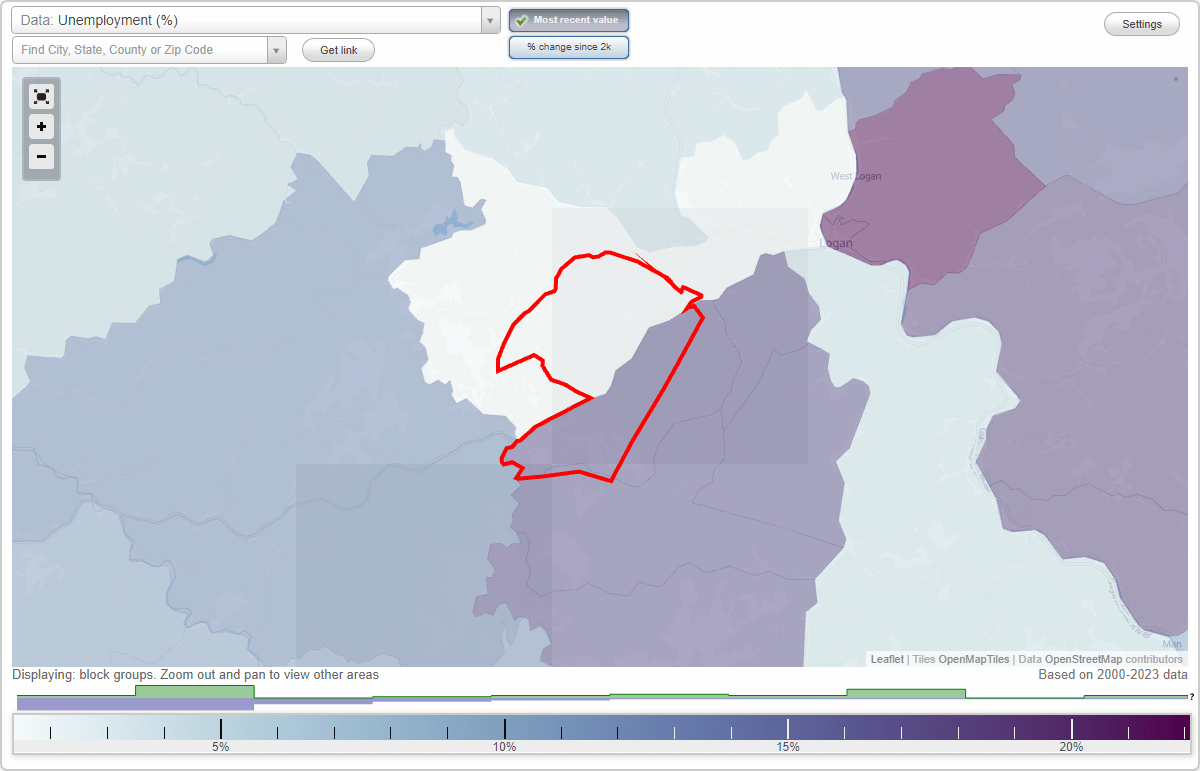Image resolution: width=1200 pixels, height=771 pixels.
Task: Click the 'Displaying: block groups' status text
Action: pos(195,675)
